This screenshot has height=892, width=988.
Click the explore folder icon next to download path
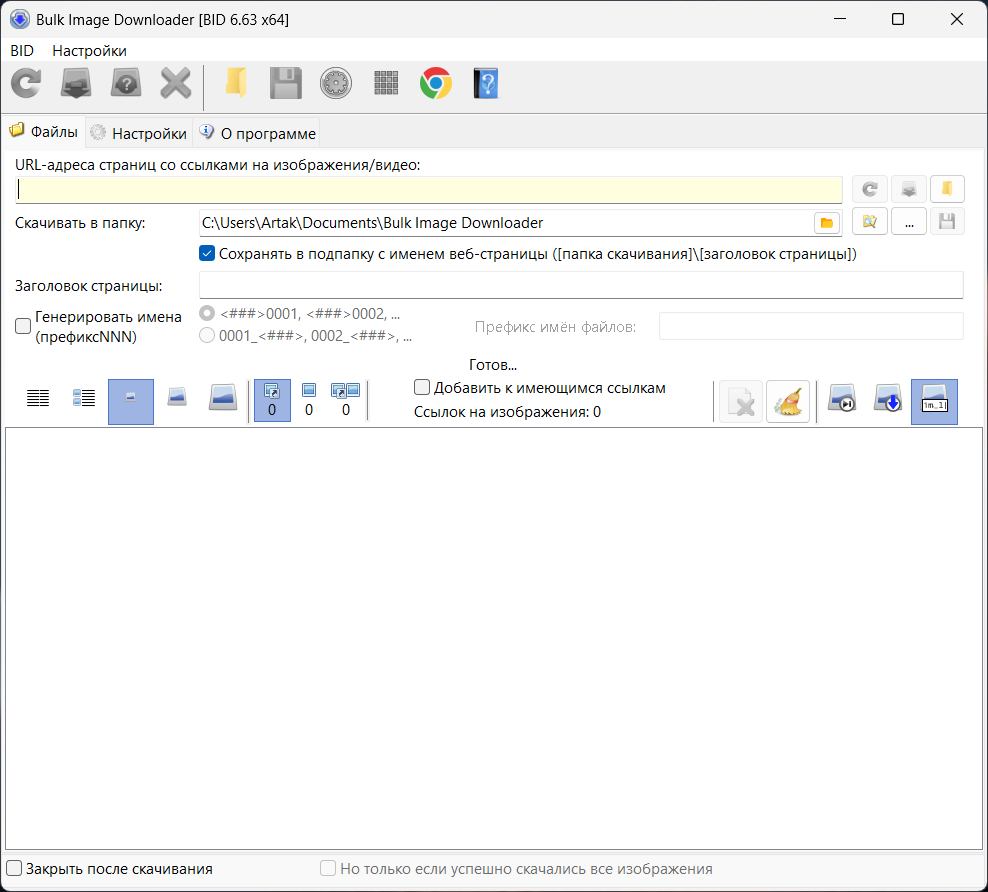pos(870,222)
